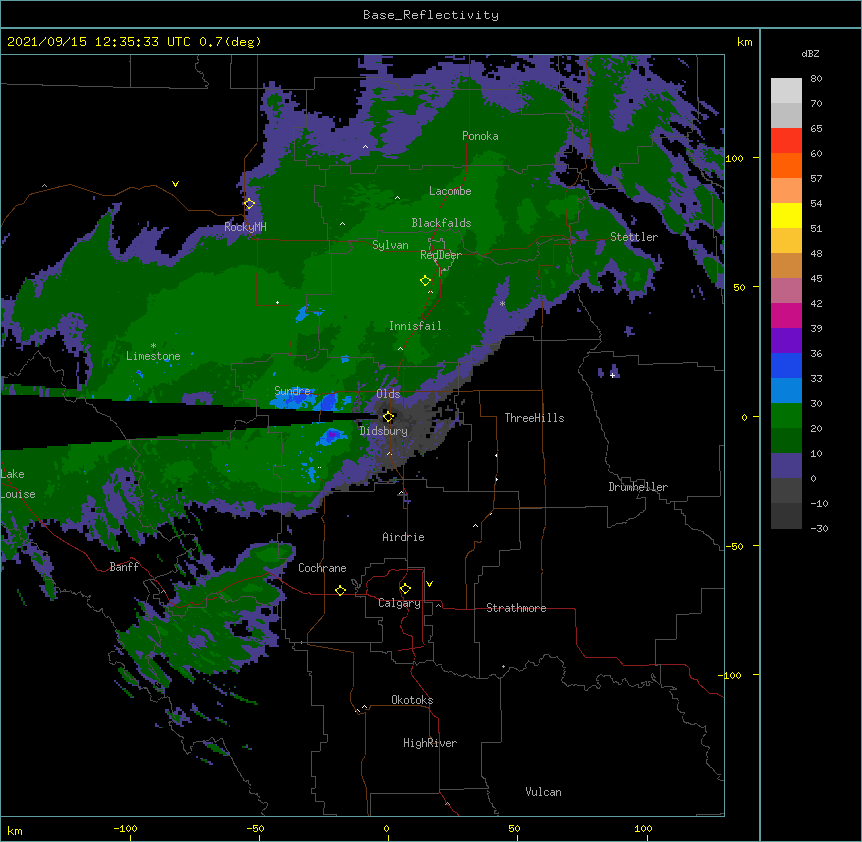Click the Innisfail town label
862x842 pixels.
pyautogui.click(x=415, y=326)
